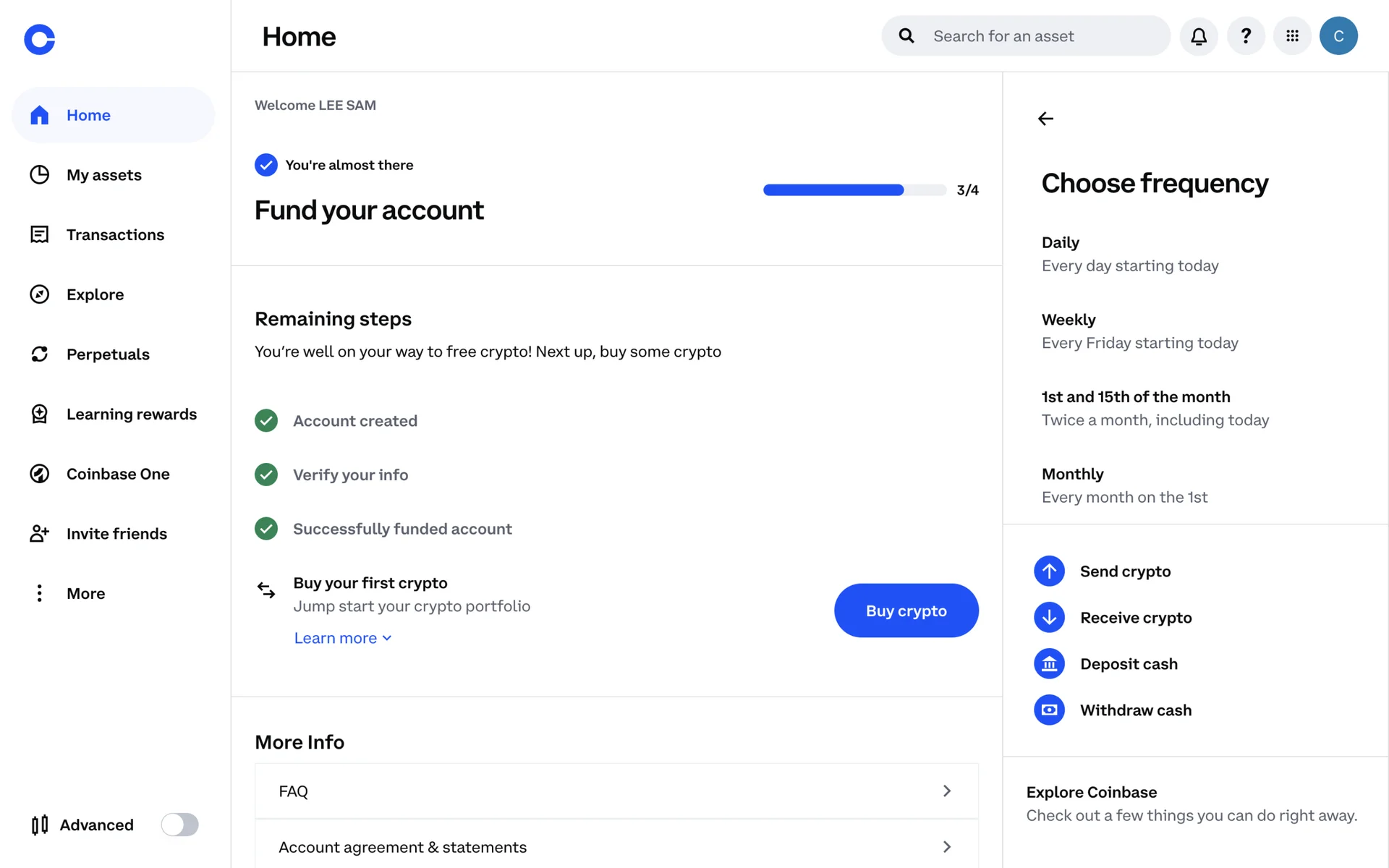
Task: Click the Send crypto arrow icon
Action: pos(1049,571)
